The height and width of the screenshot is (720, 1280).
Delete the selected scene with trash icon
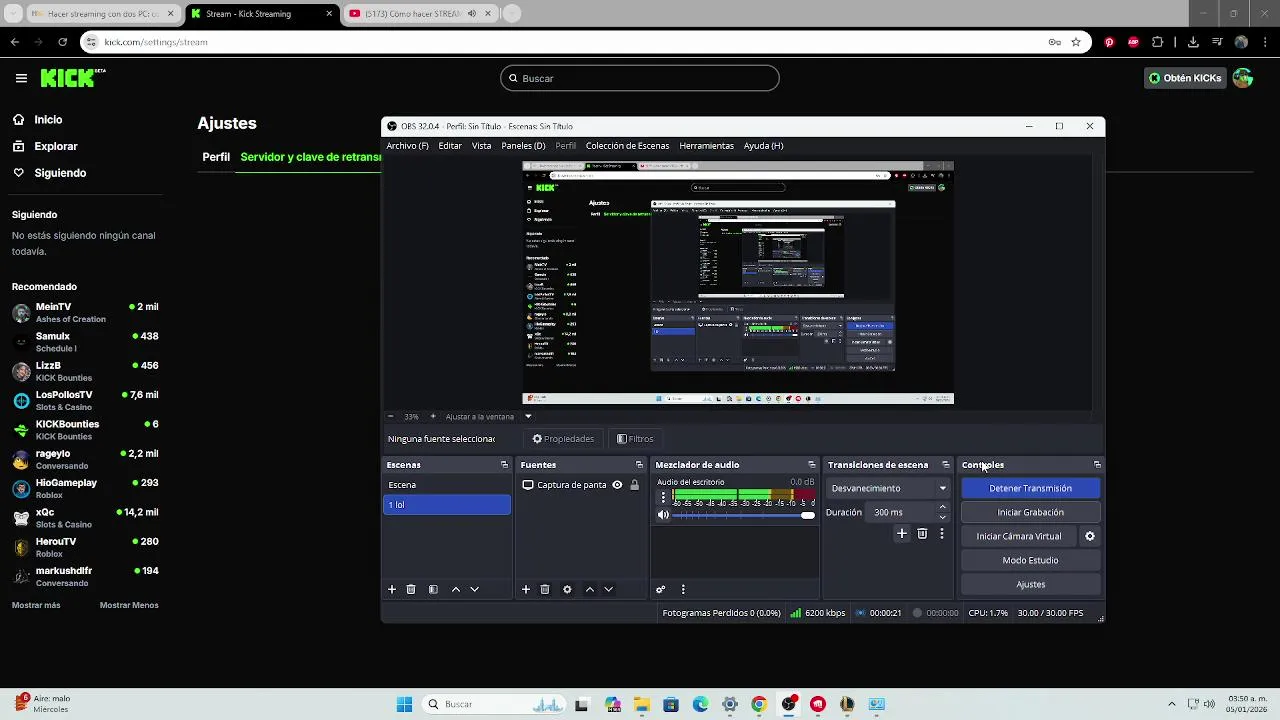411,590
